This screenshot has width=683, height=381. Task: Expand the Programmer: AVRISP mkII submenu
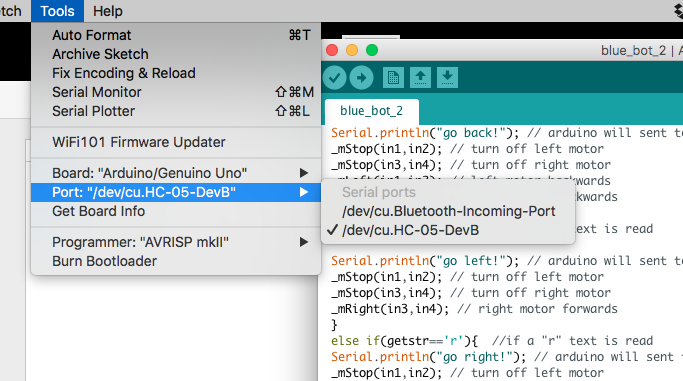coord(176,243)
